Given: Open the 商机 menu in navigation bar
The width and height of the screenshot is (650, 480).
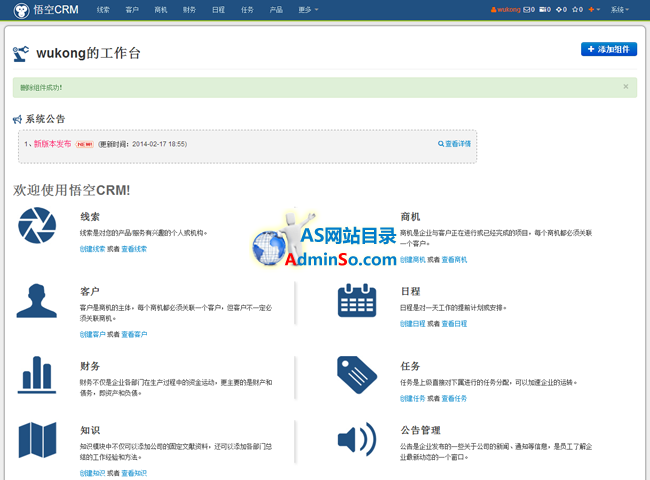Looking at the screenshot, I should [161, 10].
